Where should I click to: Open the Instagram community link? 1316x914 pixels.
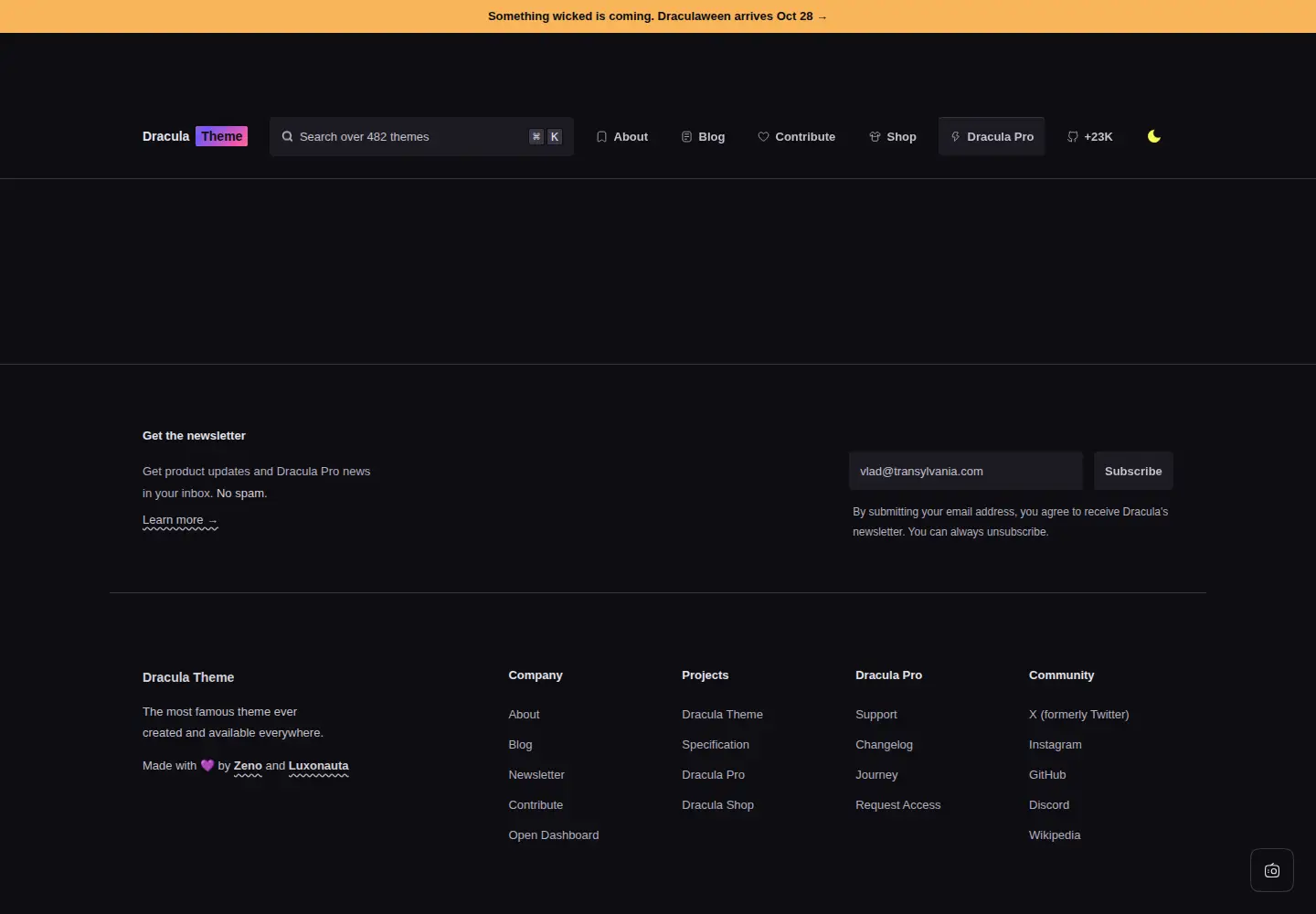coord(1055,745)
